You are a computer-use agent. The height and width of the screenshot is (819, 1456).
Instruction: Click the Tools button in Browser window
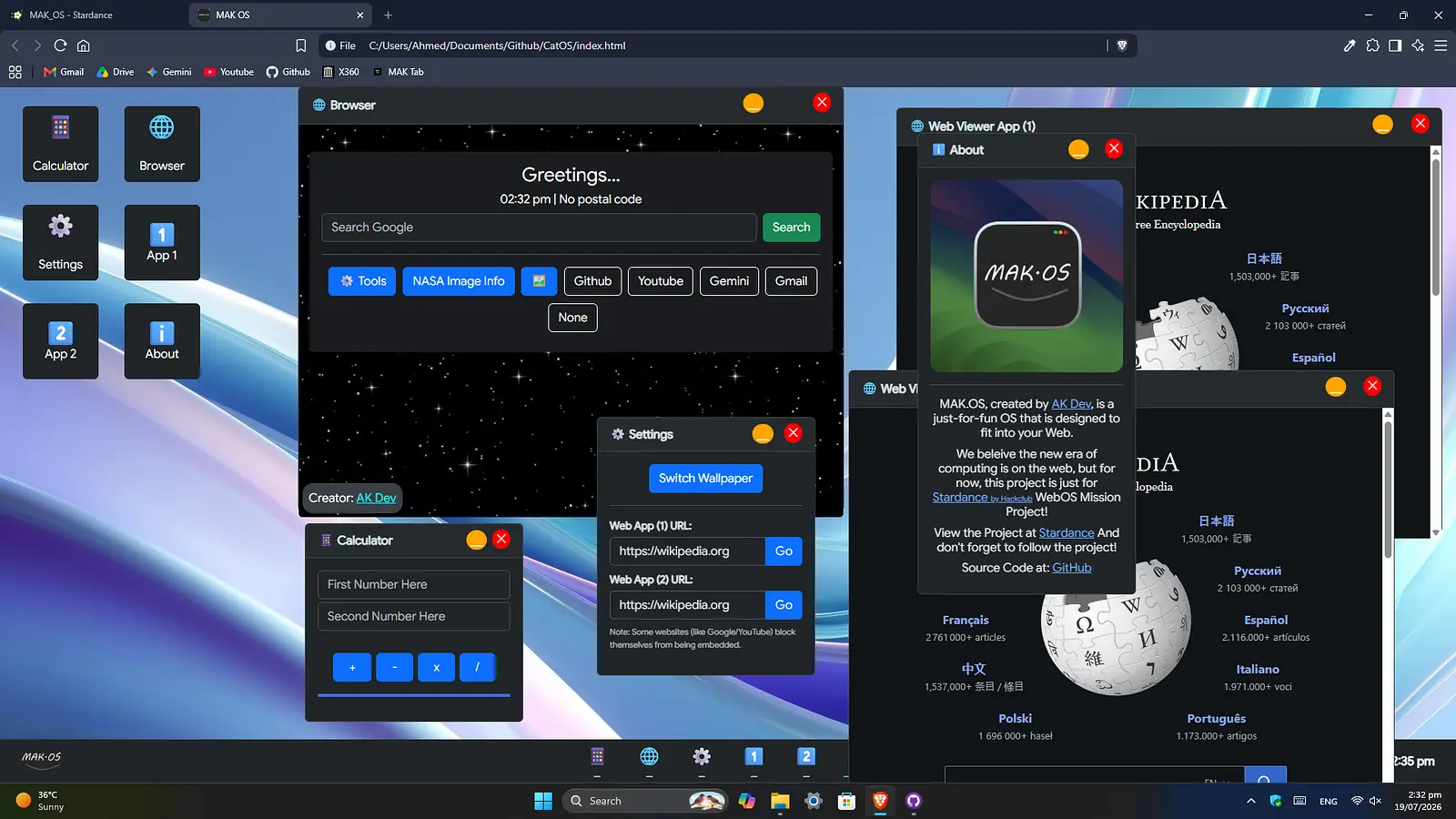pos(362,281)
